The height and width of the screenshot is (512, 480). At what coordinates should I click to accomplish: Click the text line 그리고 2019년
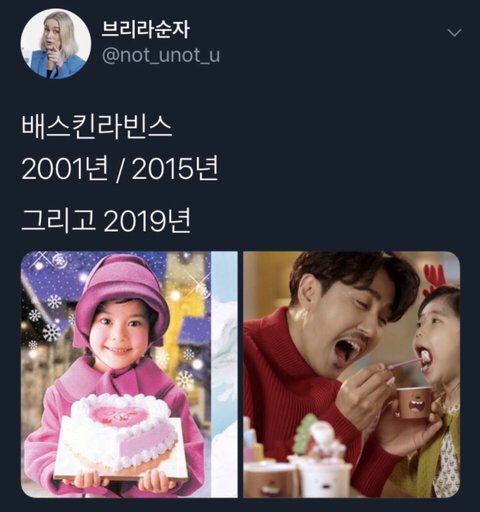106,221
